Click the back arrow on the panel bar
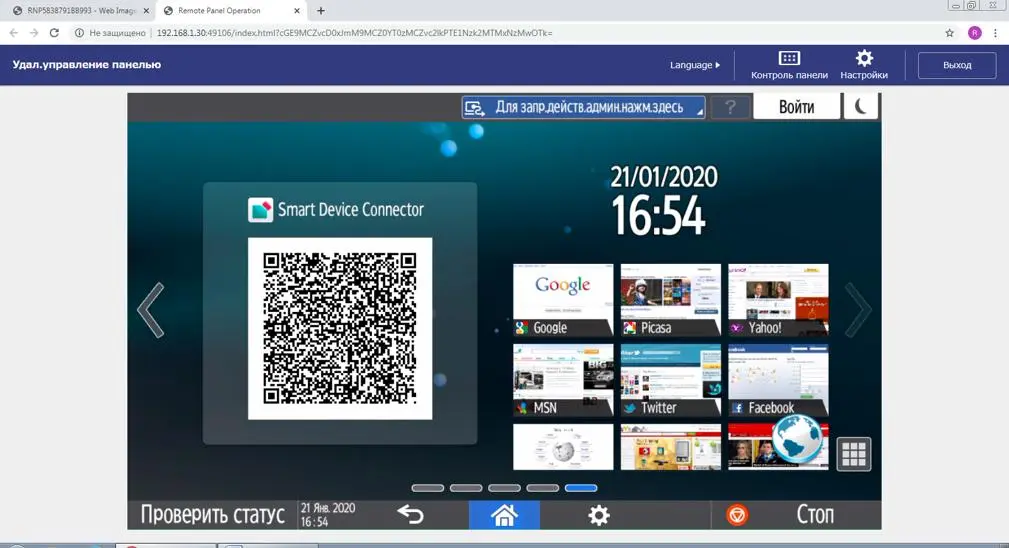This screenshot has height=548, width=1009. [x=411, y=515]
